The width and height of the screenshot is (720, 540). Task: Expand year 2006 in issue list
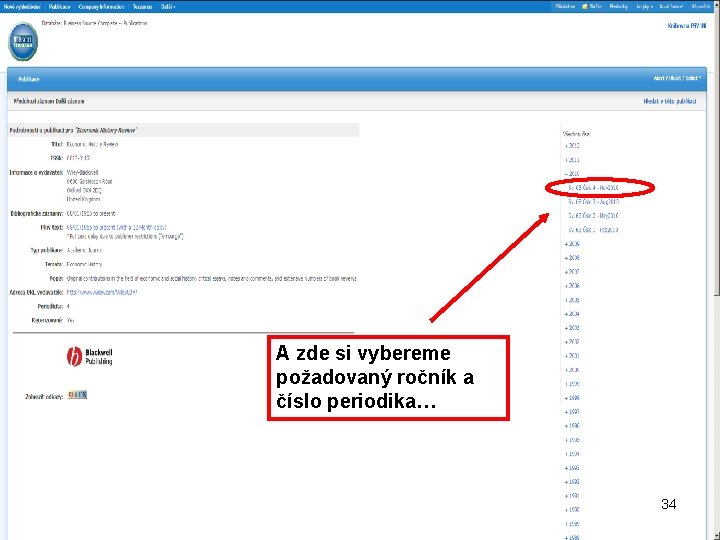tap(572, 286)
